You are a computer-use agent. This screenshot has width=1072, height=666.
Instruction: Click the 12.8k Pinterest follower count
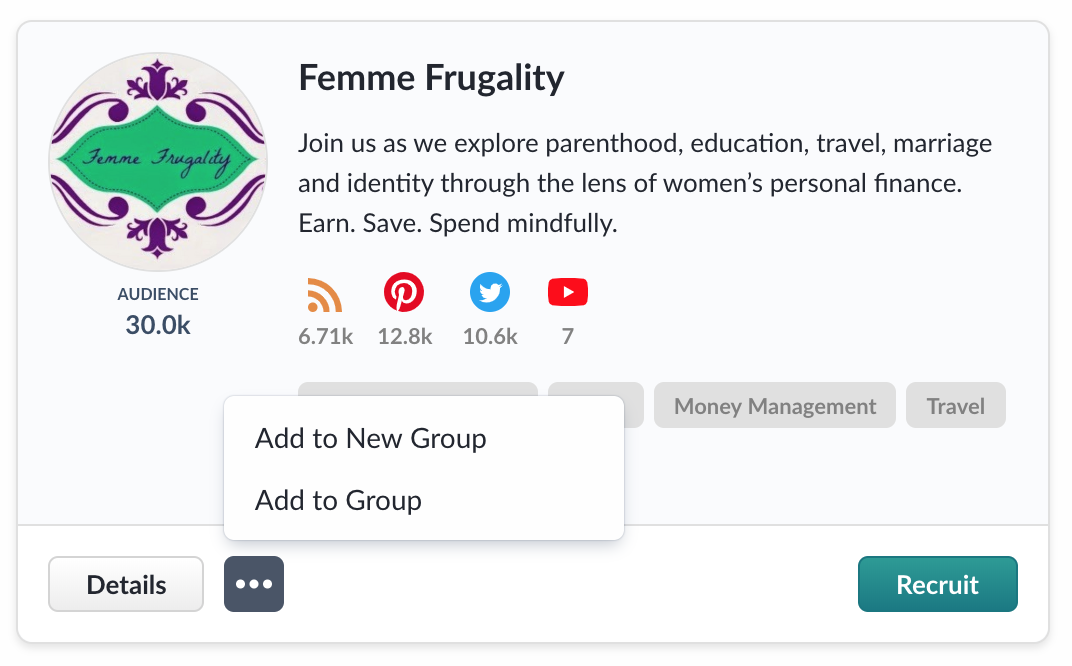(405, 336)
